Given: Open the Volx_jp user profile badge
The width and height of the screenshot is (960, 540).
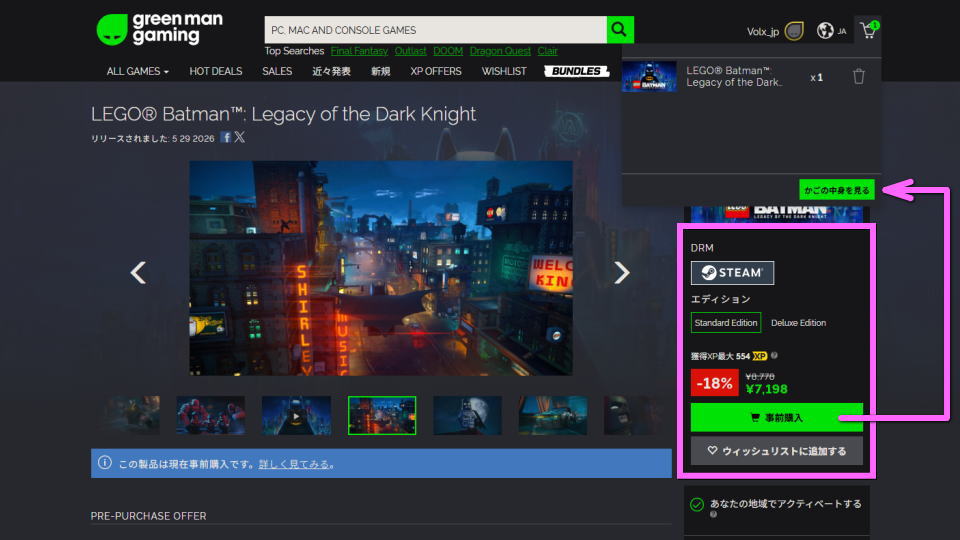Looking at the screenshot, I should coord(795,31).
